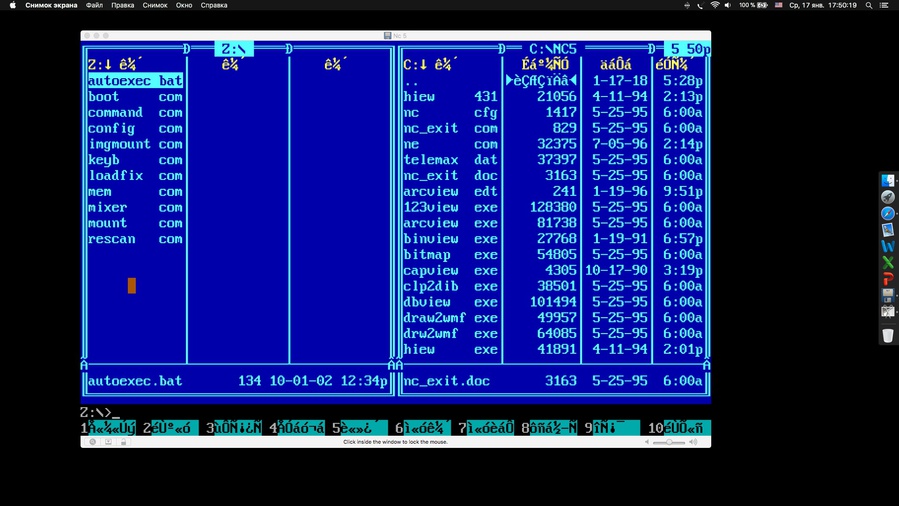Click function key 5 button in bottom bar
Screen dimensions: 899x506
(x=360, y=427)
